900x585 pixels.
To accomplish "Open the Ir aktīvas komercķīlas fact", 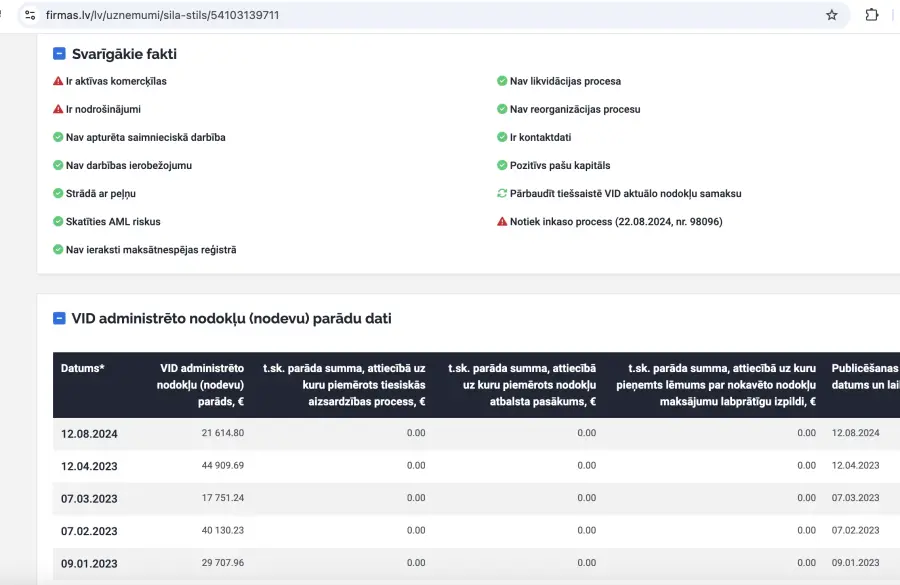I will 116,82.
